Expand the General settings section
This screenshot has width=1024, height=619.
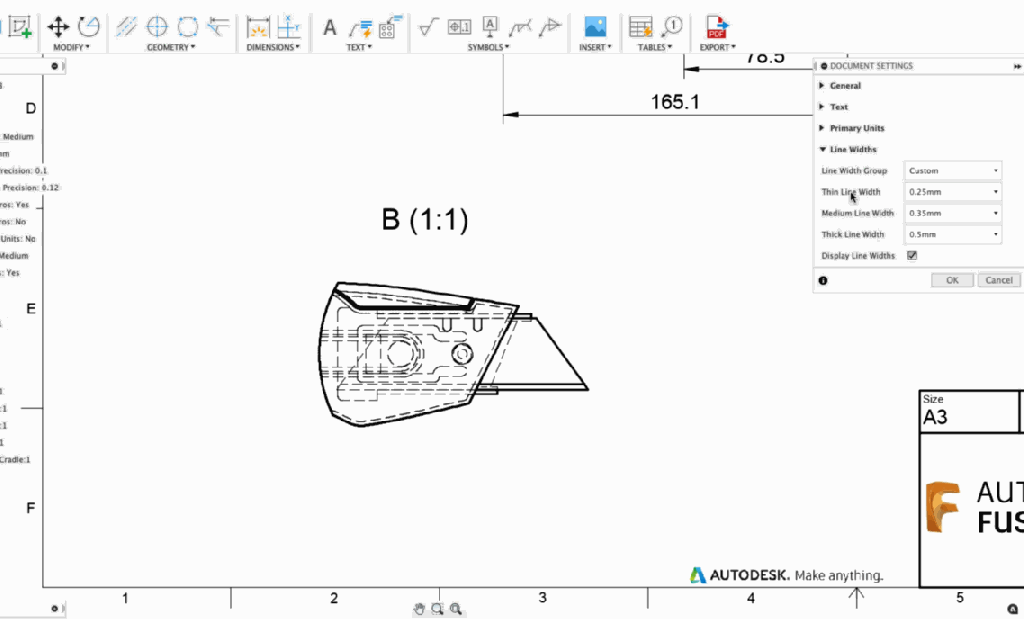click(844, 86)
